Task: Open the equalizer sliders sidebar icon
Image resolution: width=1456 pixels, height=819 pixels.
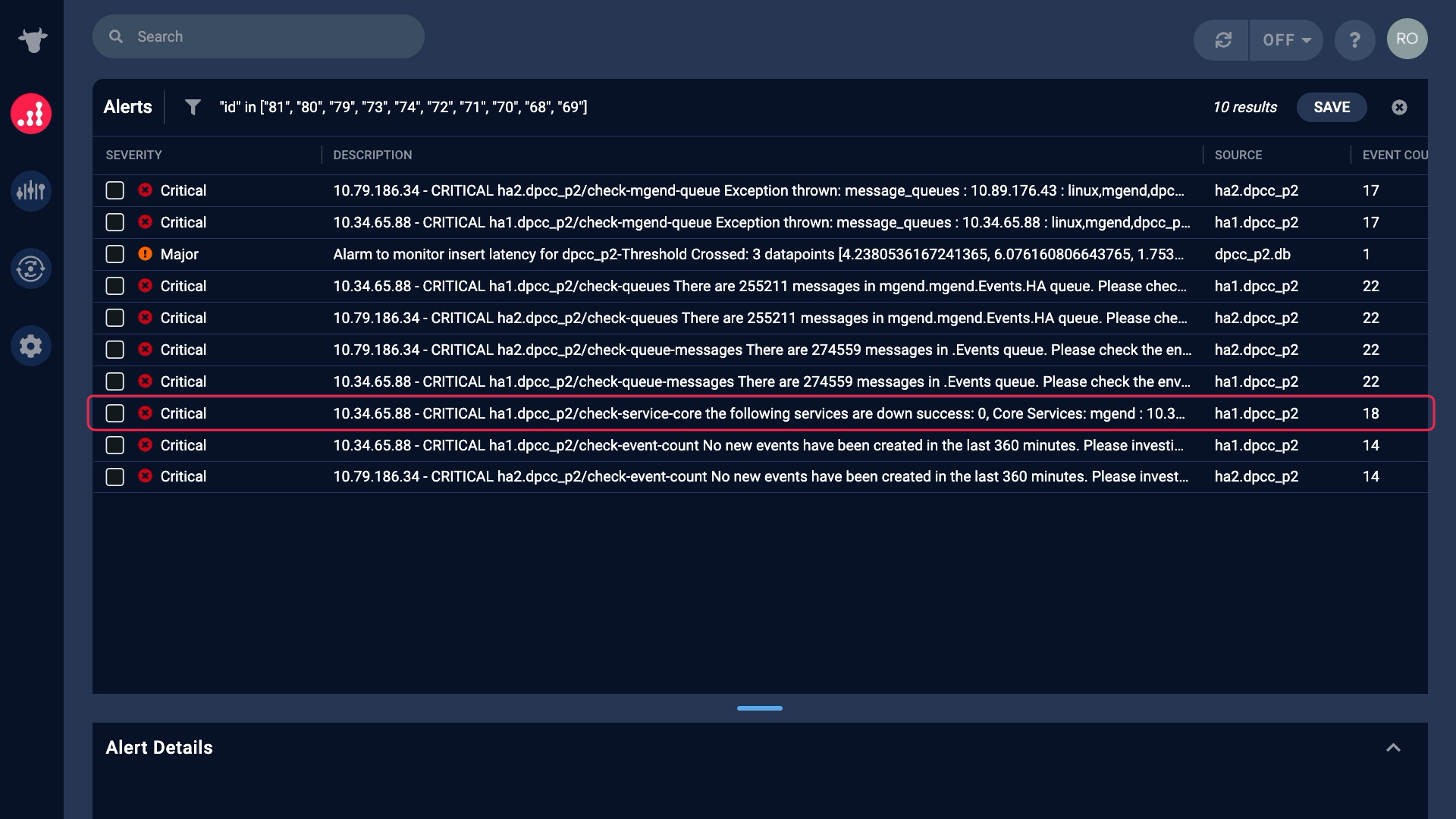Action: [x=31, y=190]
